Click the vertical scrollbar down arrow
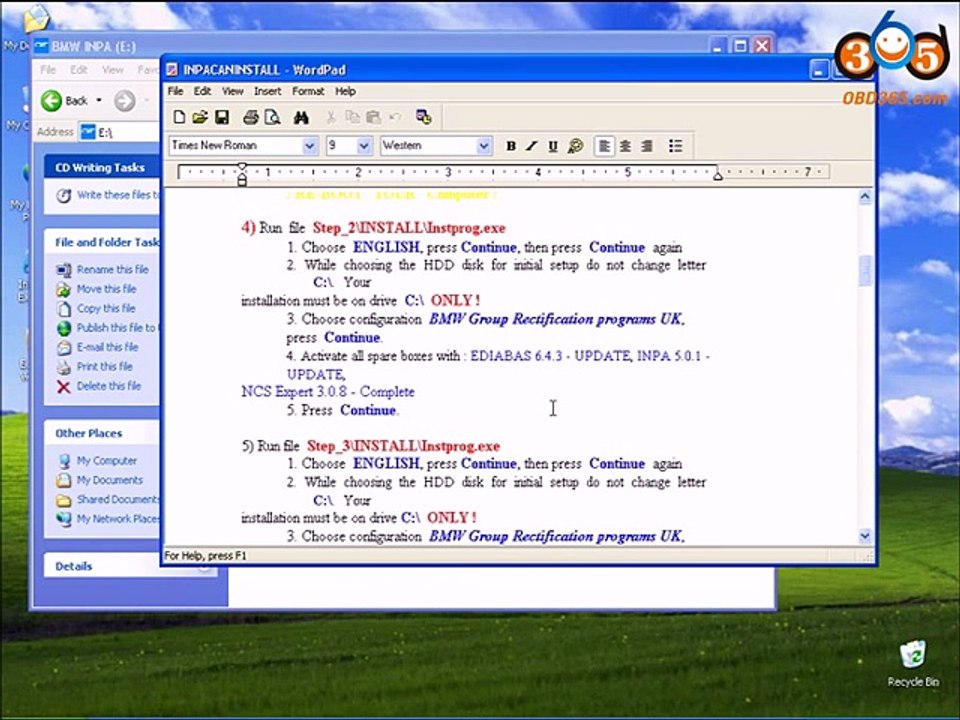Screen dimensions: 960x720 point(865,536)
